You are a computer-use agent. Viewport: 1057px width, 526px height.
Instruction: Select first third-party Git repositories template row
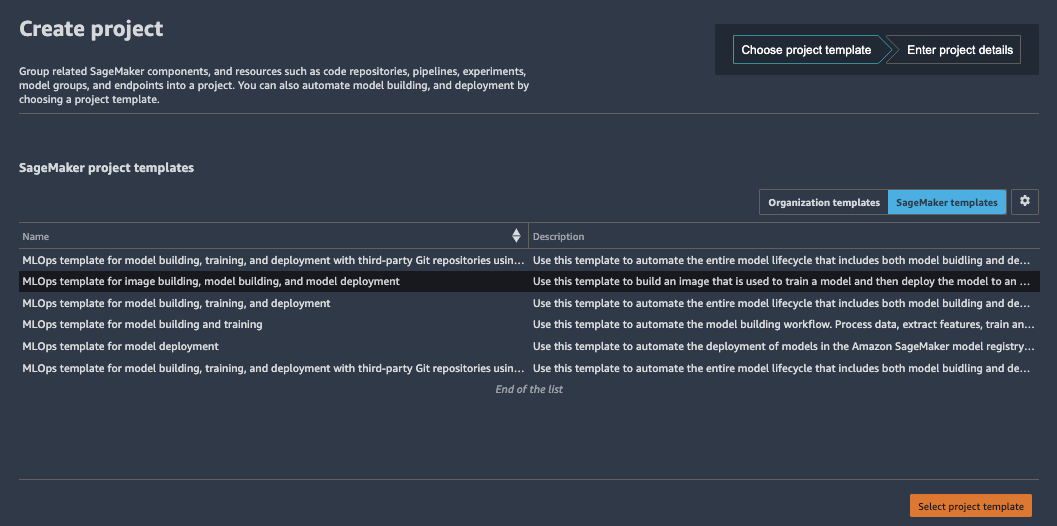click(273, 260)
